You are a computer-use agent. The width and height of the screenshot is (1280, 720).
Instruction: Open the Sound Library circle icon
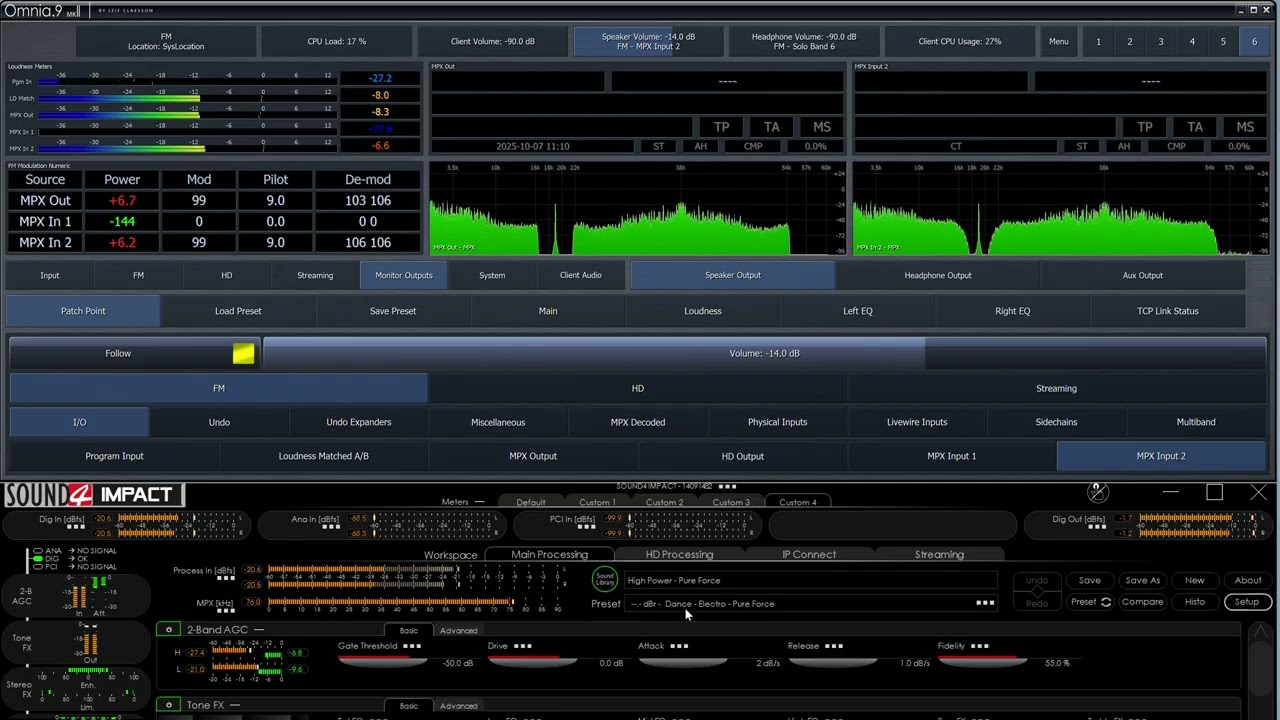tap(605, 580)
